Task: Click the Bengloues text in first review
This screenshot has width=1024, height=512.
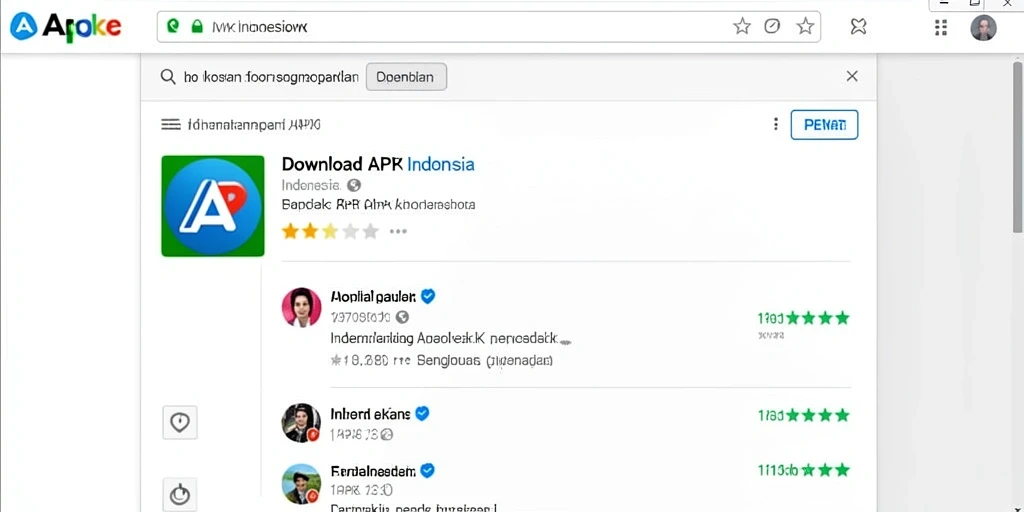Action: (x=449, y=360)
